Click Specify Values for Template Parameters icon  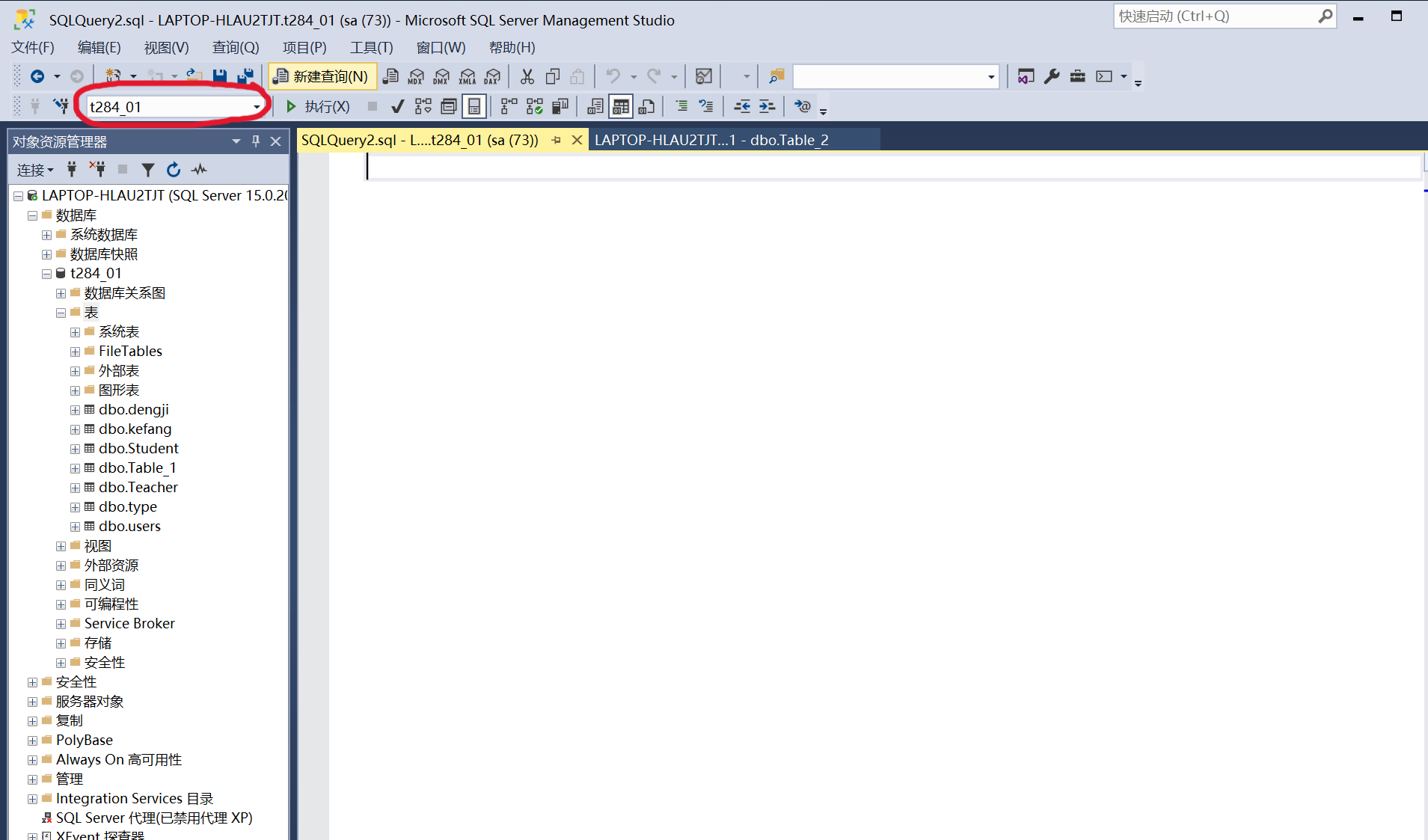tap(803, 106)
